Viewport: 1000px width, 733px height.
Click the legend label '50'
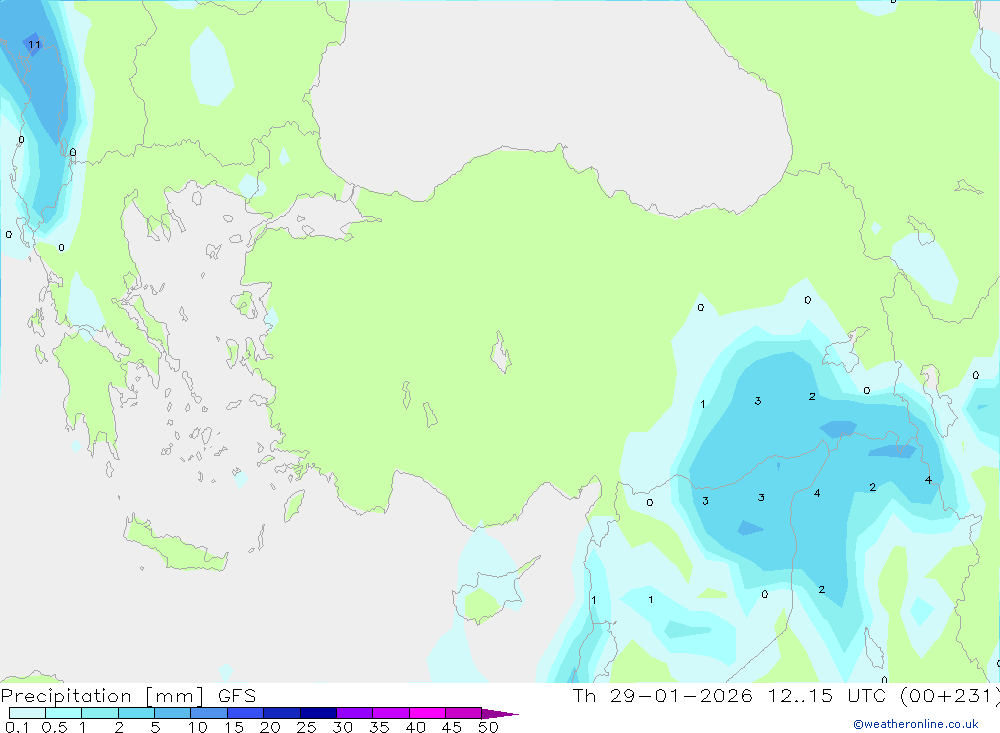point(488,727)
